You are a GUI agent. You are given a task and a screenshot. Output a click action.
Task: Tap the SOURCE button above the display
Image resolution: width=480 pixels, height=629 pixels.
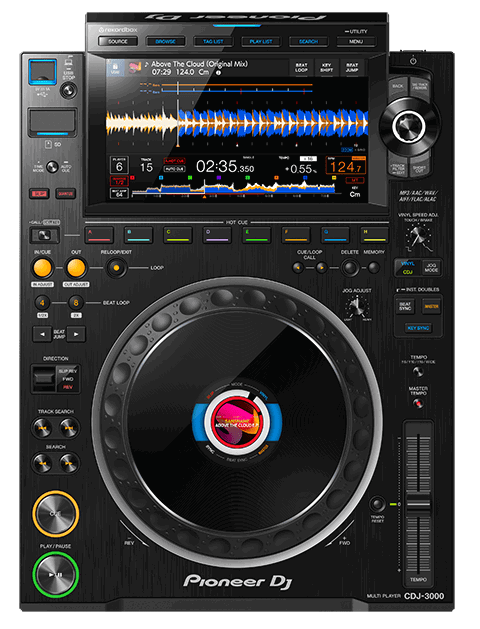[118, 41]
